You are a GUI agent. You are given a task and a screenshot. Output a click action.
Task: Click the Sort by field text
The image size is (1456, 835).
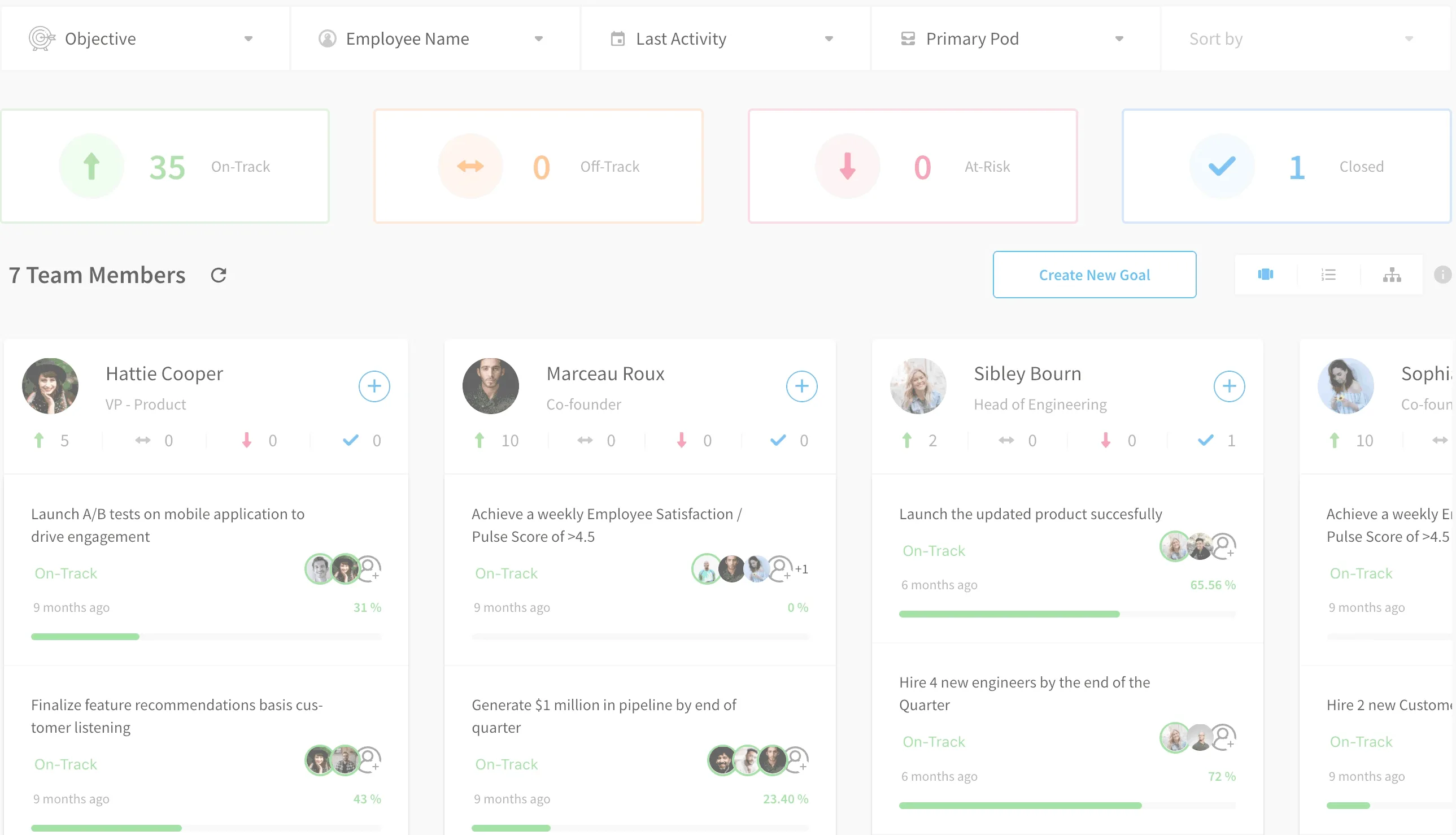[x=1216, y=38]
